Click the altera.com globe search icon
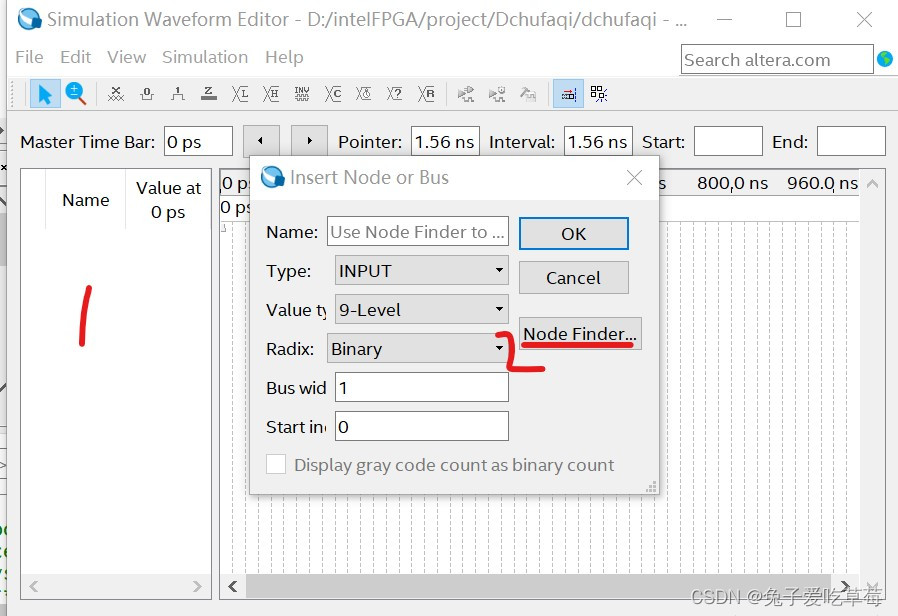898x616 pixels. (x=885, y=58)
